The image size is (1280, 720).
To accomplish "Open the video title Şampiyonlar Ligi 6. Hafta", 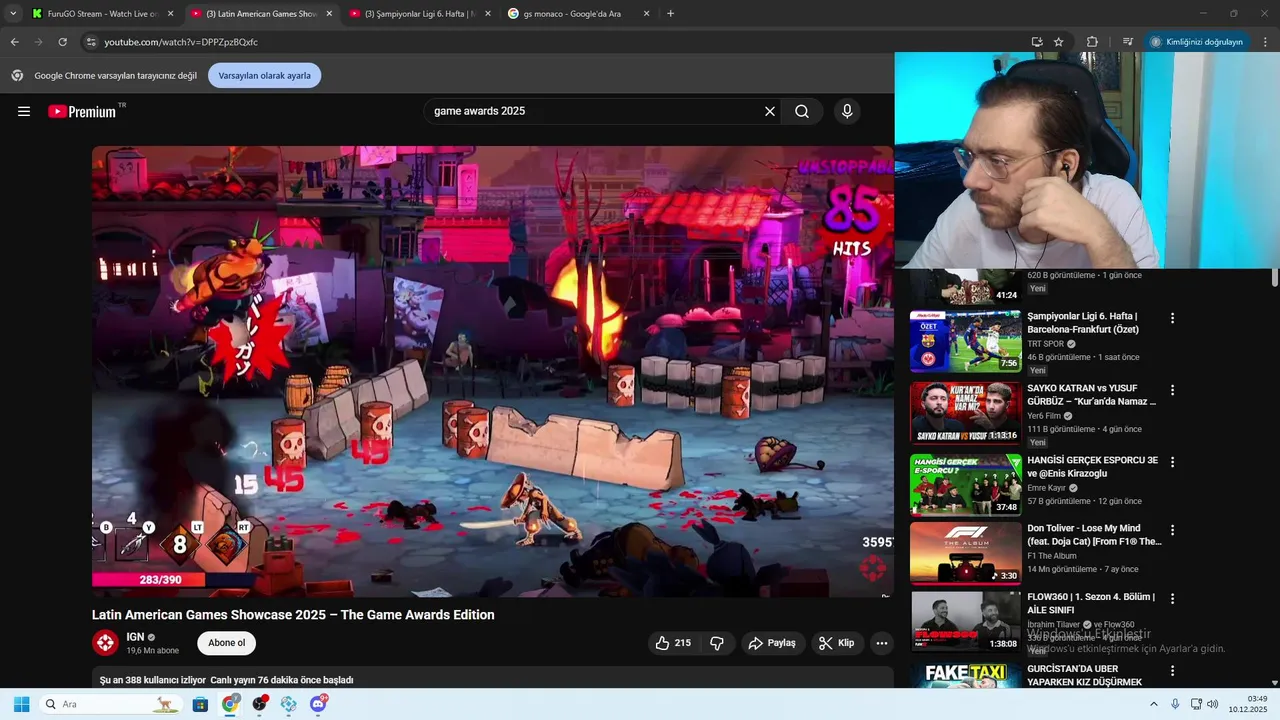I will click(x=1083, y=323).
